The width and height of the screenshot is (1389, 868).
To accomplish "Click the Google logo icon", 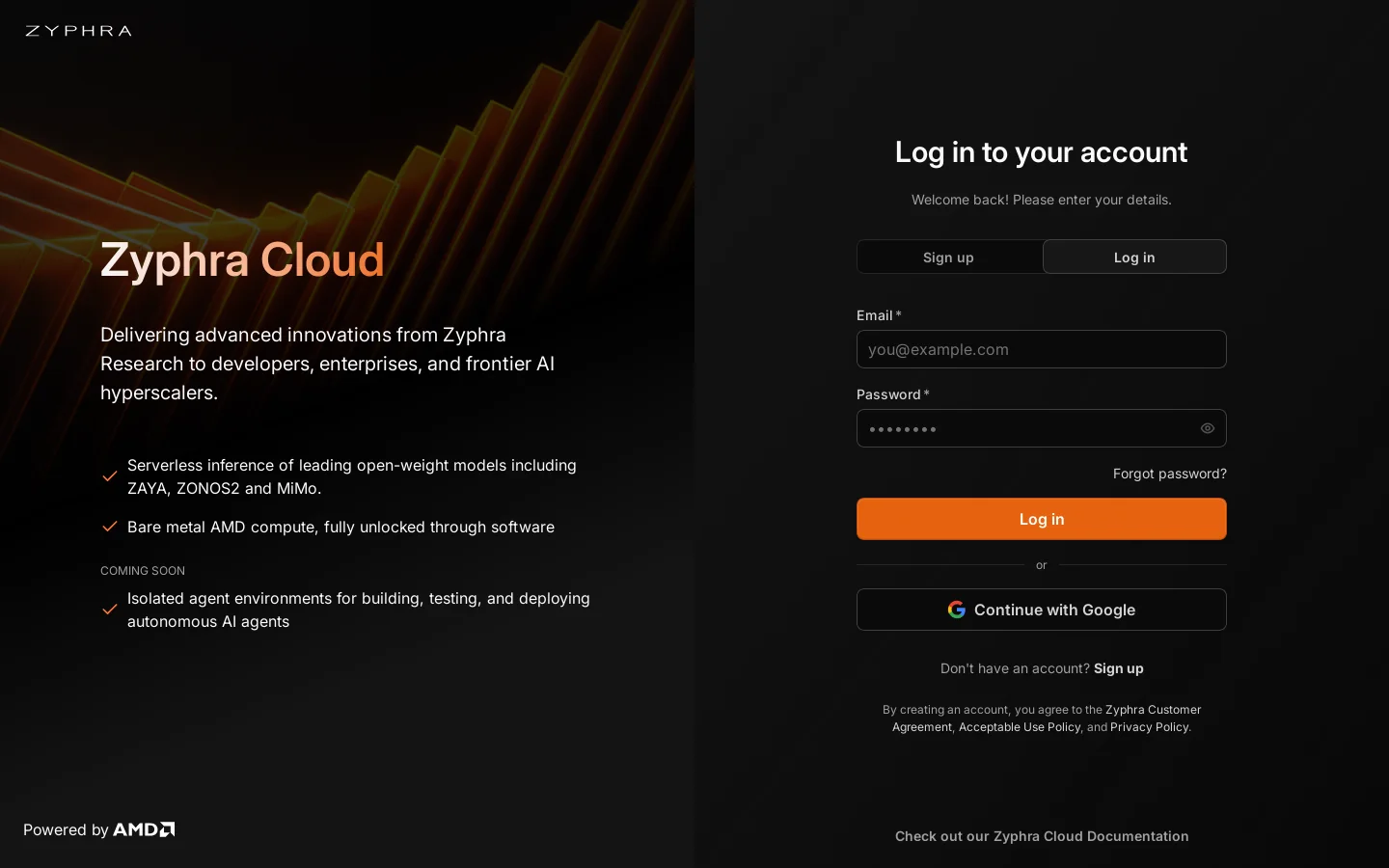I will click(x=957, y=610).
